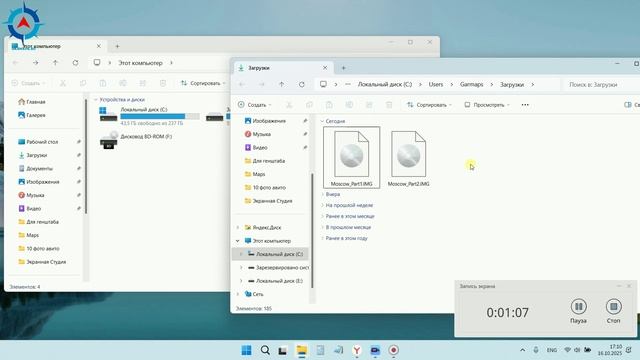Click Back arrow in Загрузки window
Screen dimensions: 640x360
[x=242, y=84]
